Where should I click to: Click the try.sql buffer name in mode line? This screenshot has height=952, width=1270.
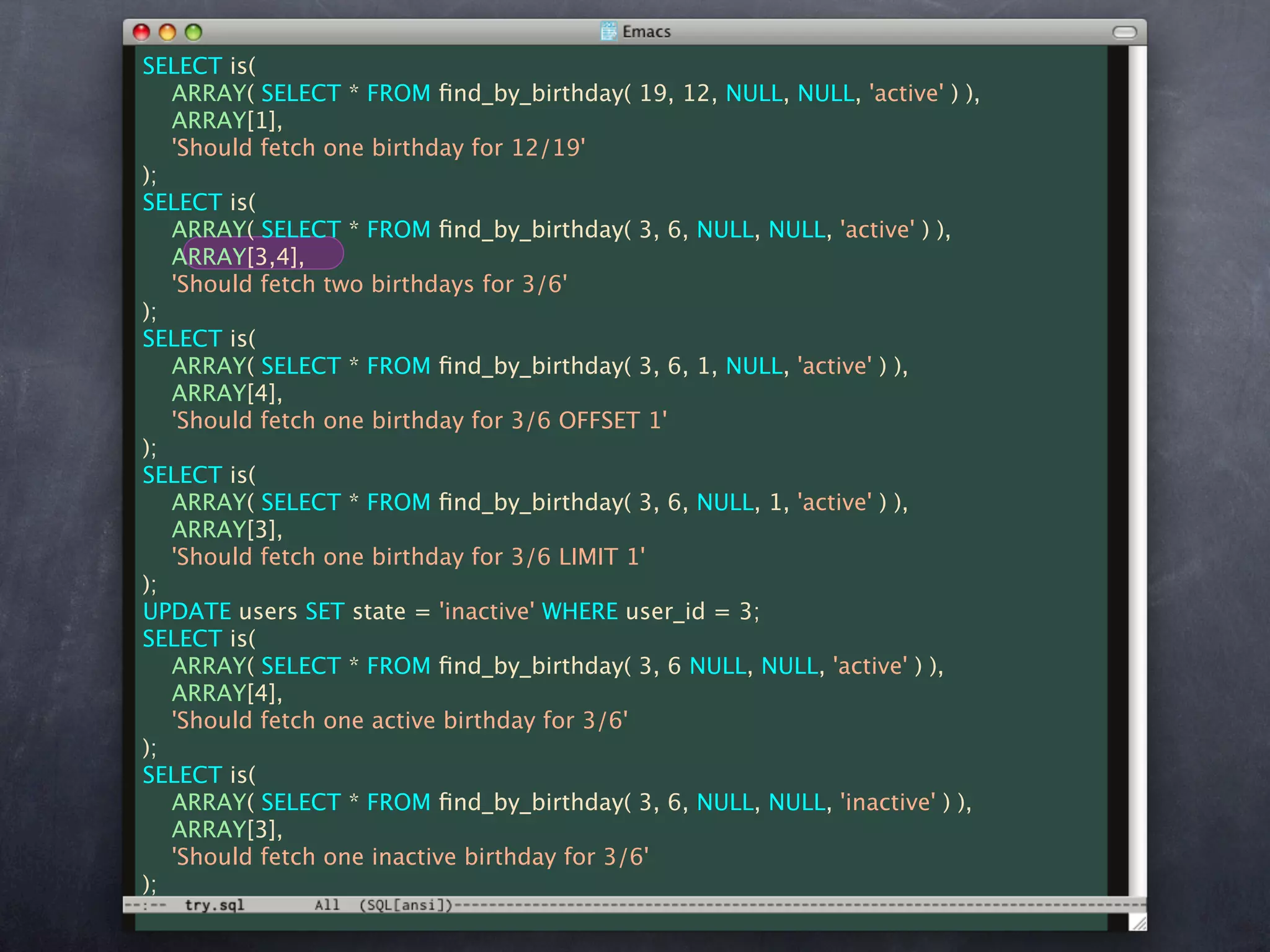click(215, 905)
